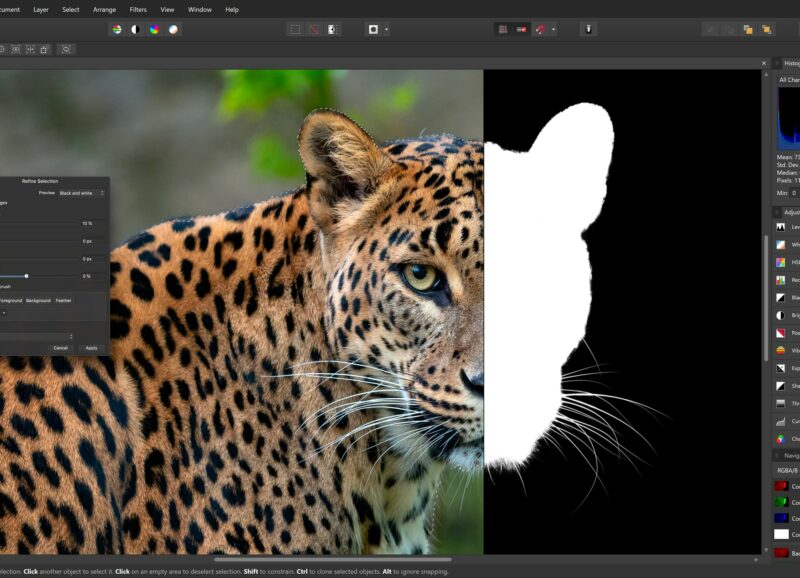This screenshot has width=800, height=578.
Task: Select the Composite Blue channel thumbnail
Action: point(781,518)
